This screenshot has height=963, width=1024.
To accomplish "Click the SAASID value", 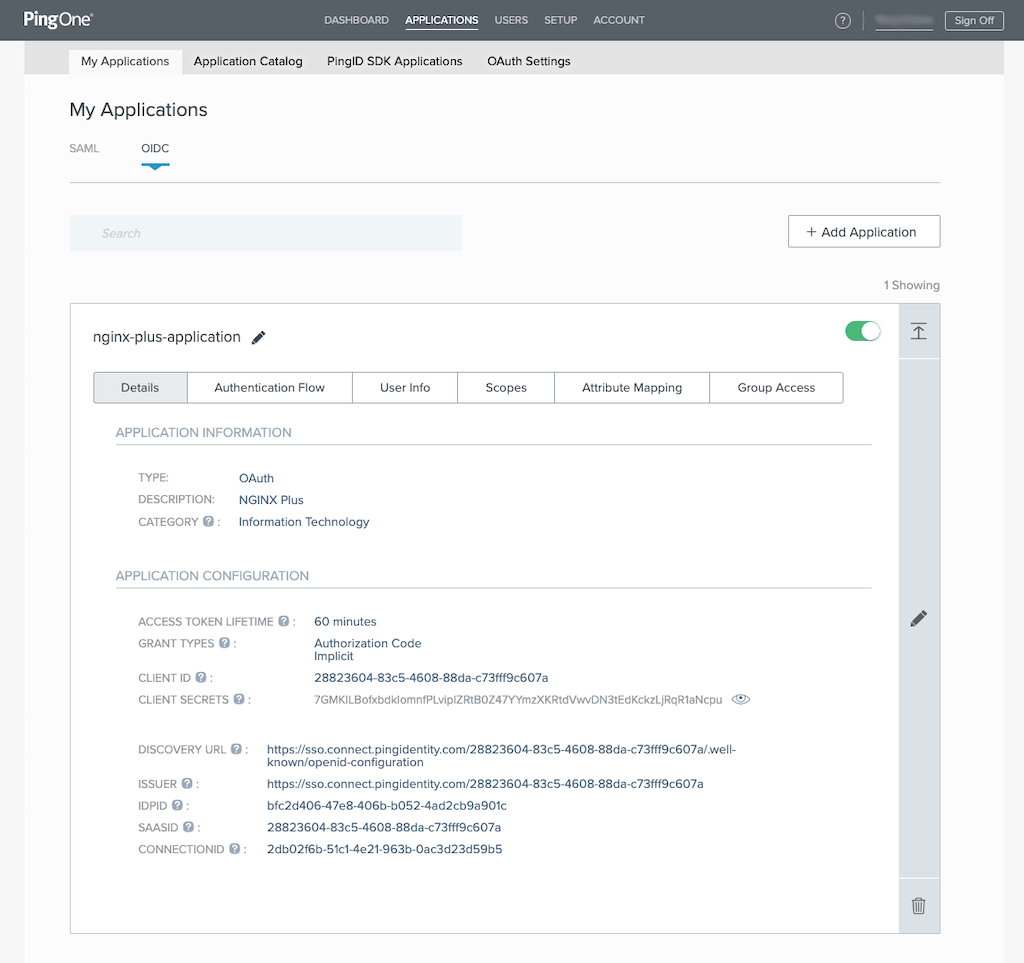I will click(x=384, y=827).
